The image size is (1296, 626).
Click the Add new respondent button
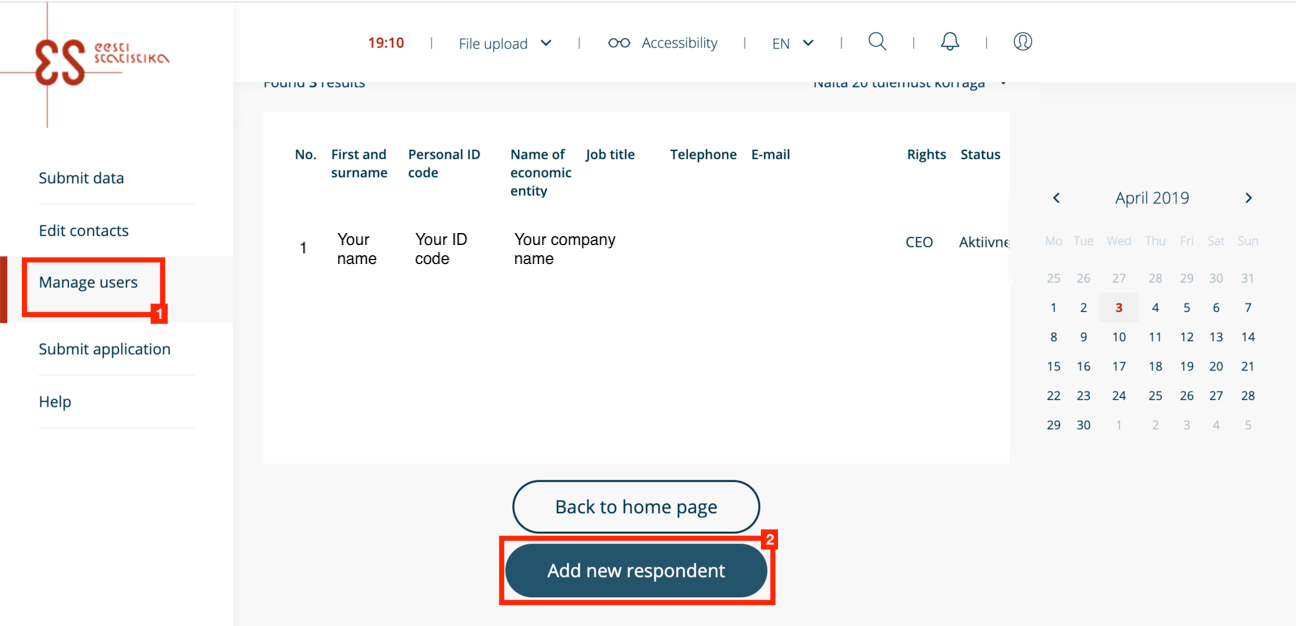636,570
